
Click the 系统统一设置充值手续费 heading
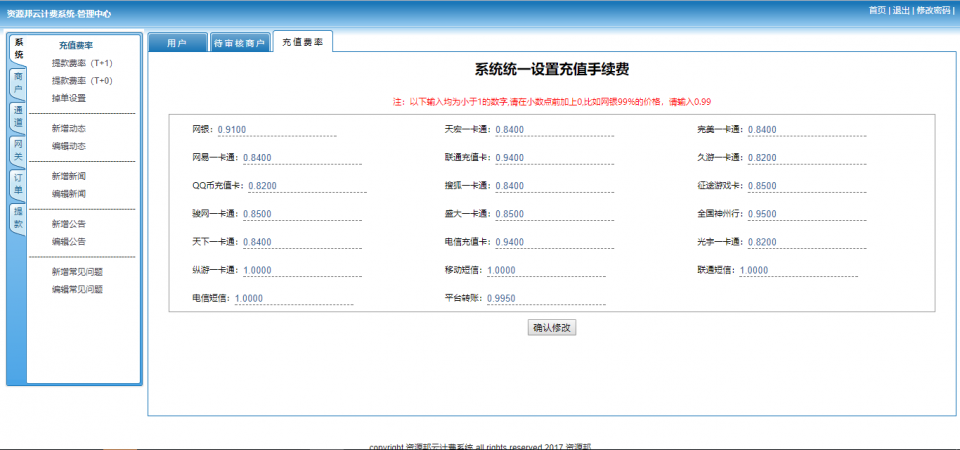552,70
